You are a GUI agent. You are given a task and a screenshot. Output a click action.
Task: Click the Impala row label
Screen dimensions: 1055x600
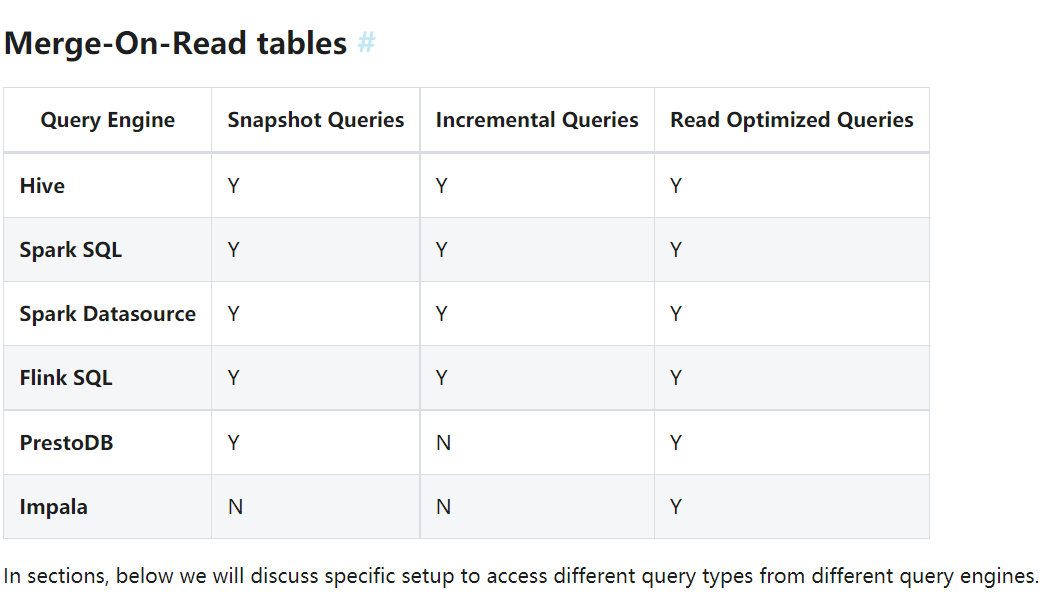[54, 507]
